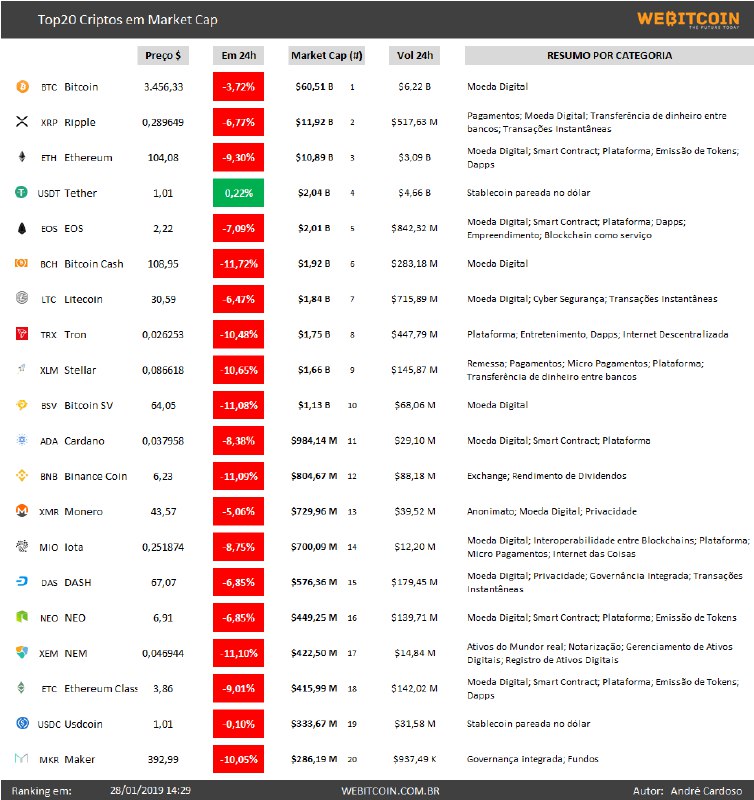Screen dimensions: 754x800
Task: Click the WEBITCOIN logo in header
Action: (688, 19)
